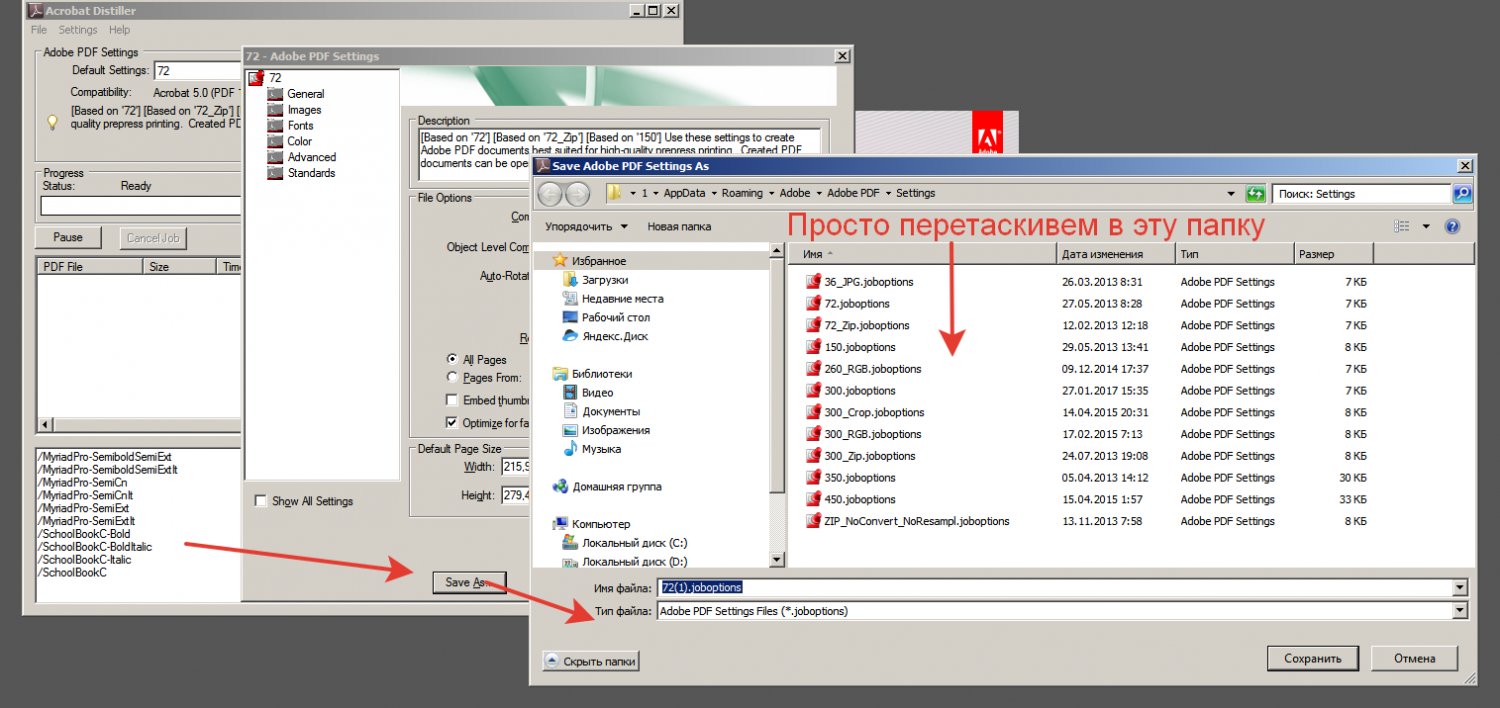The image size is (1500, 708).
Task: Select the ZIP_NoConvert_NoResampl.joboptions file icon
Action: 813,521
